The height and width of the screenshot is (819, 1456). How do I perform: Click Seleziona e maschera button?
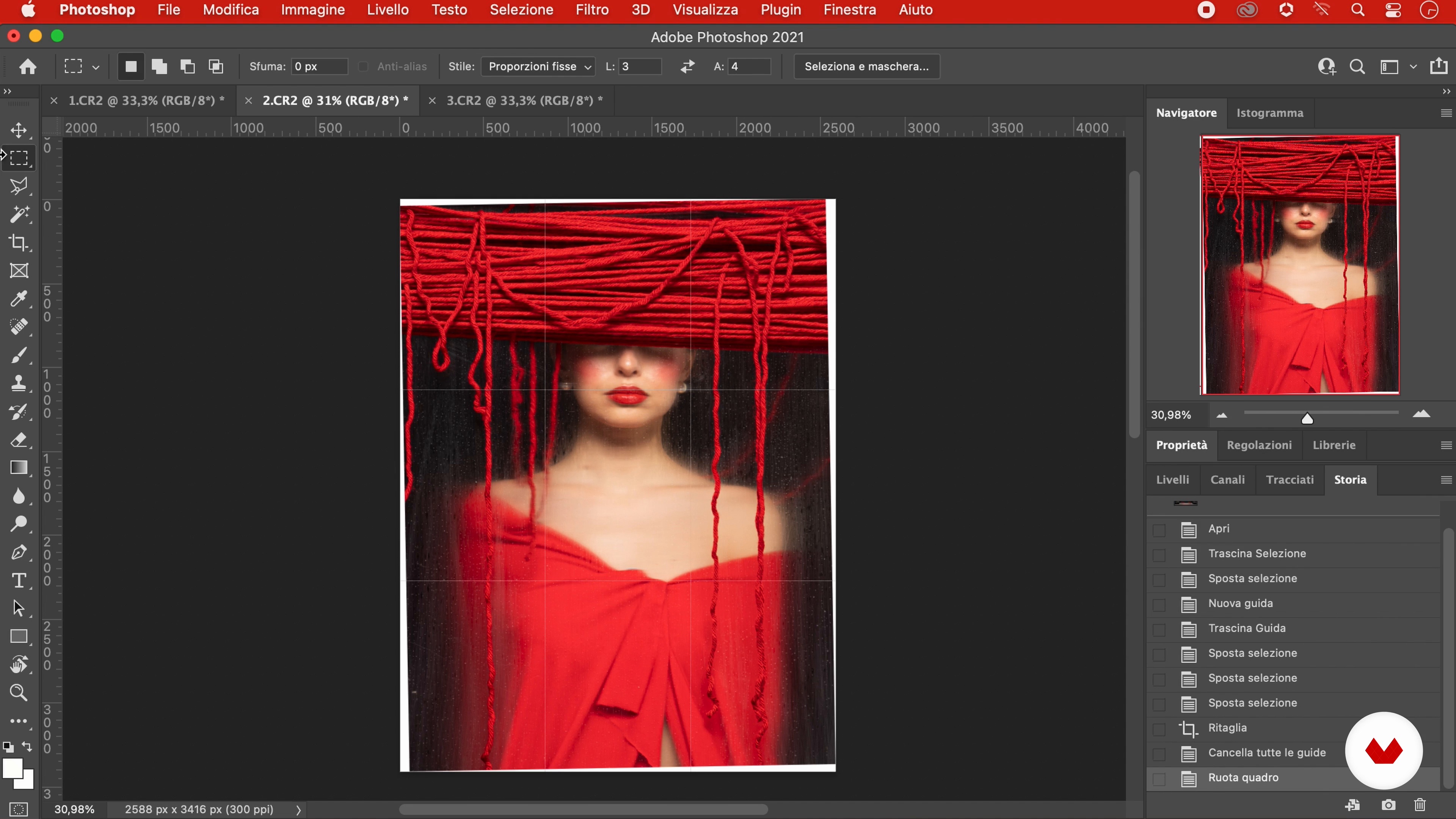866,67
